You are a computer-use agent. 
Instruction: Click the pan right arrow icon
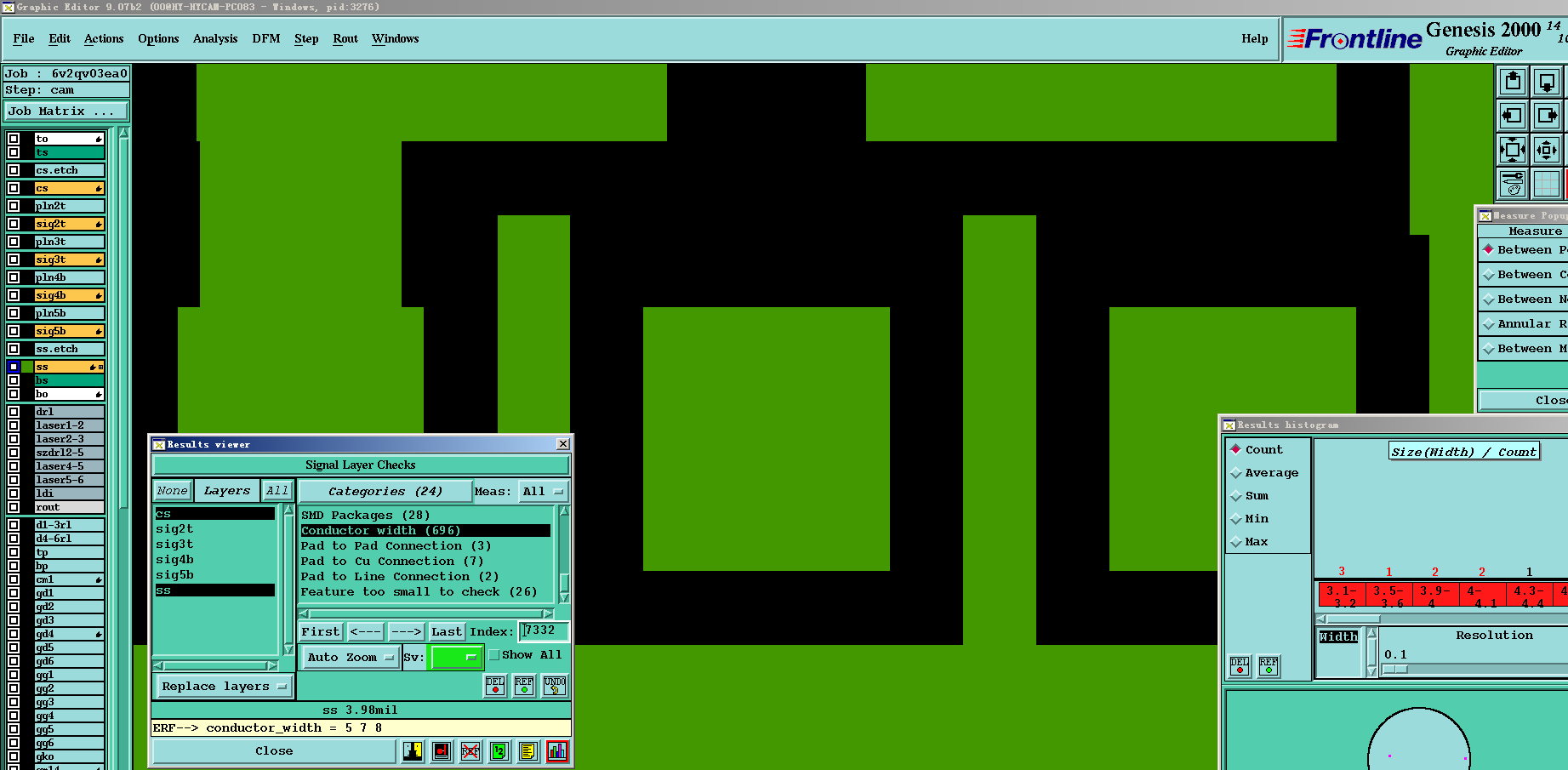(x=1547, y=116)
